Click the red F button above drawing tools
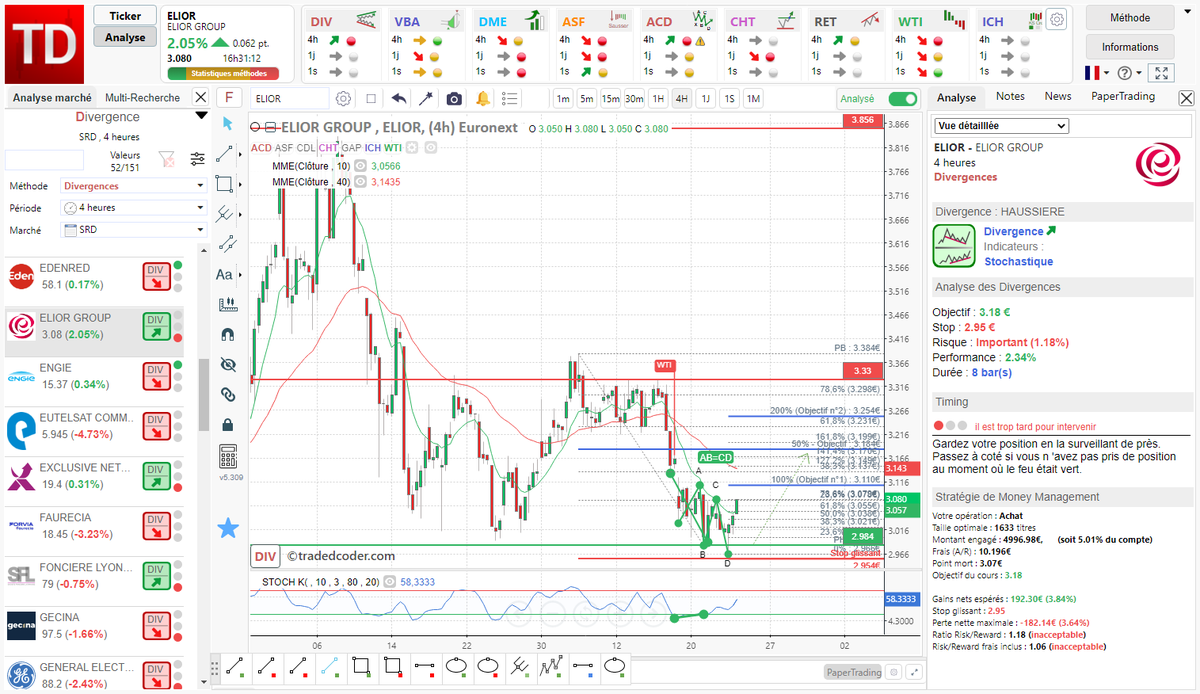The width and height of the screenshot is (1200, 694). (229, 97)
